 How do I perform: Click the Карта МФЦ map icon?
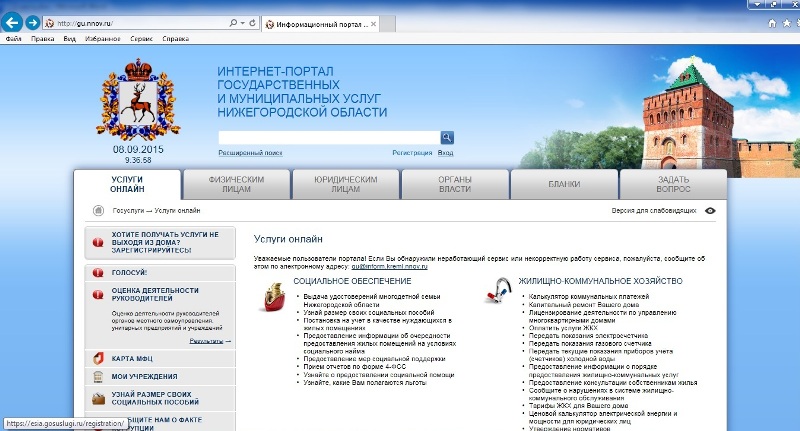pos(98,359)
